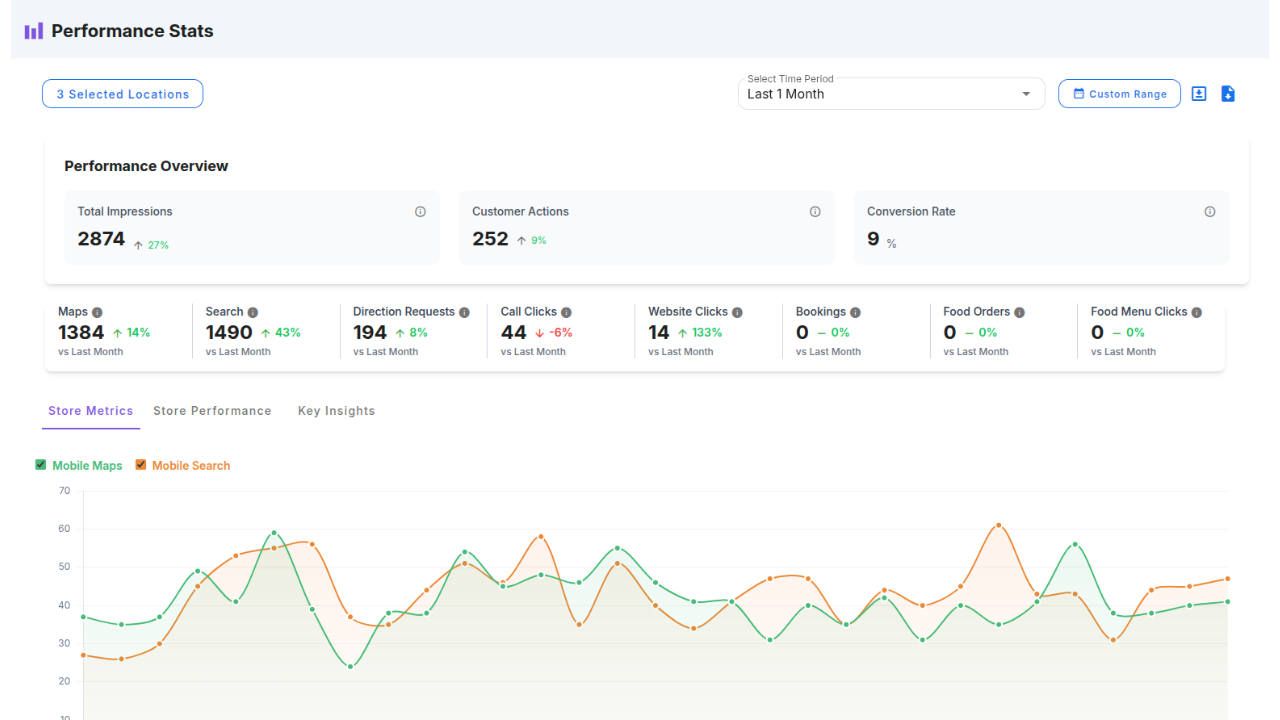The width and height of the screenshot is (1280, 720).
Task: Open the Custom Range date picker
Action: pos(1119,93)
